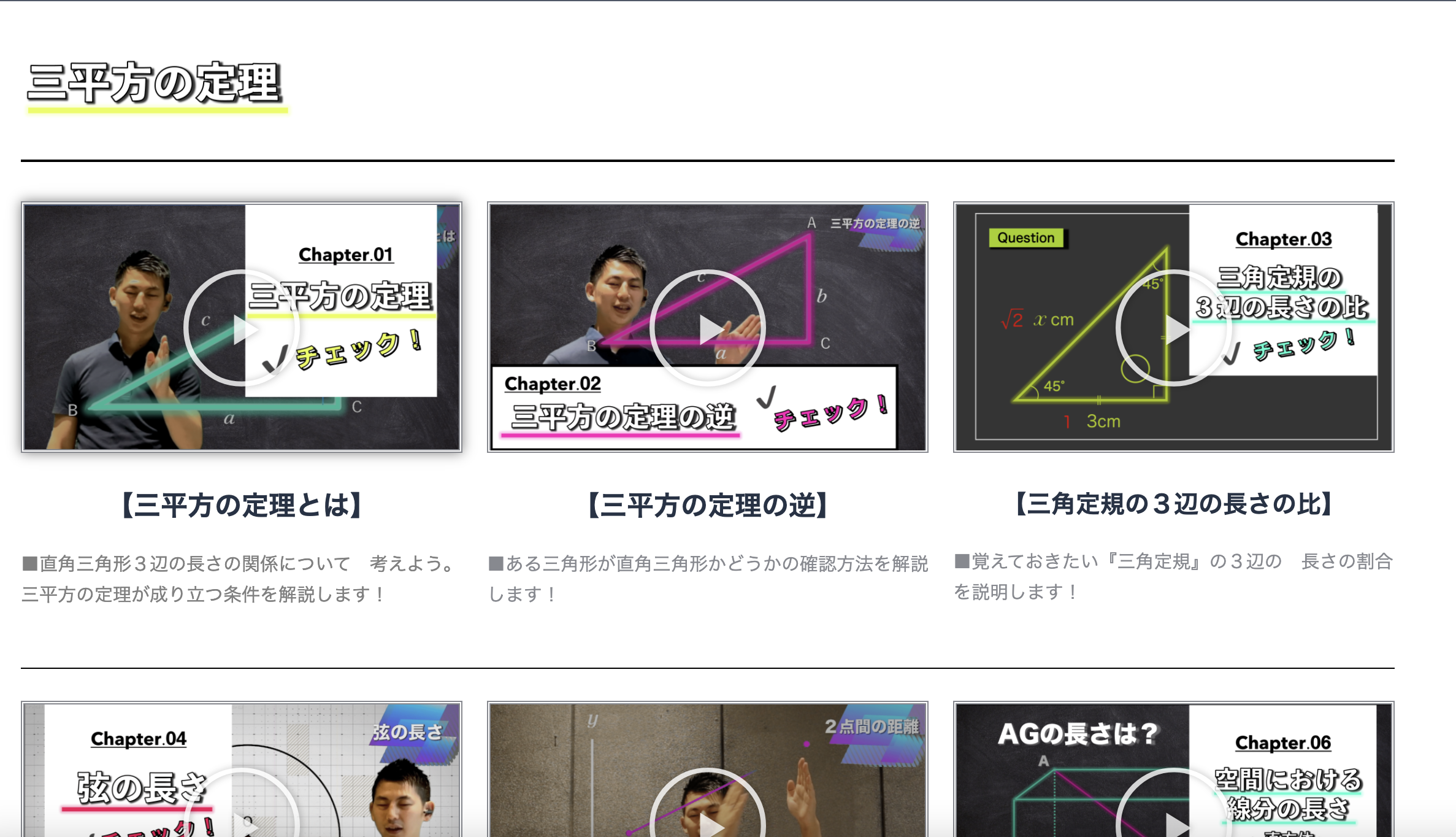Click the 弦の長さ corner badge on thumbnail
Viewport: 1456px width, 837px height.
[407, 731]
